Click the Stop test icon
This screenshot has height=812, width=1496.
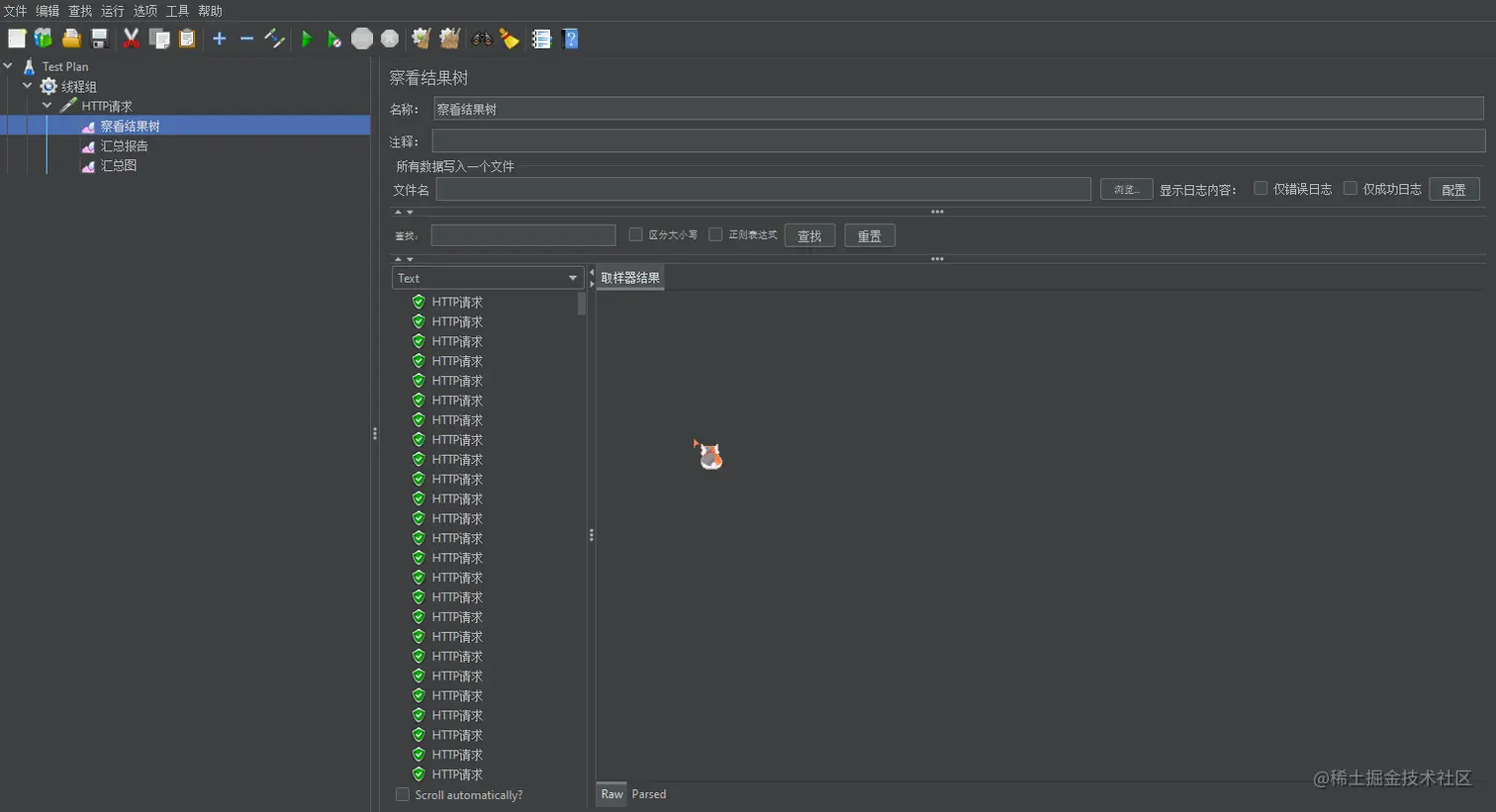click(362, 39)
